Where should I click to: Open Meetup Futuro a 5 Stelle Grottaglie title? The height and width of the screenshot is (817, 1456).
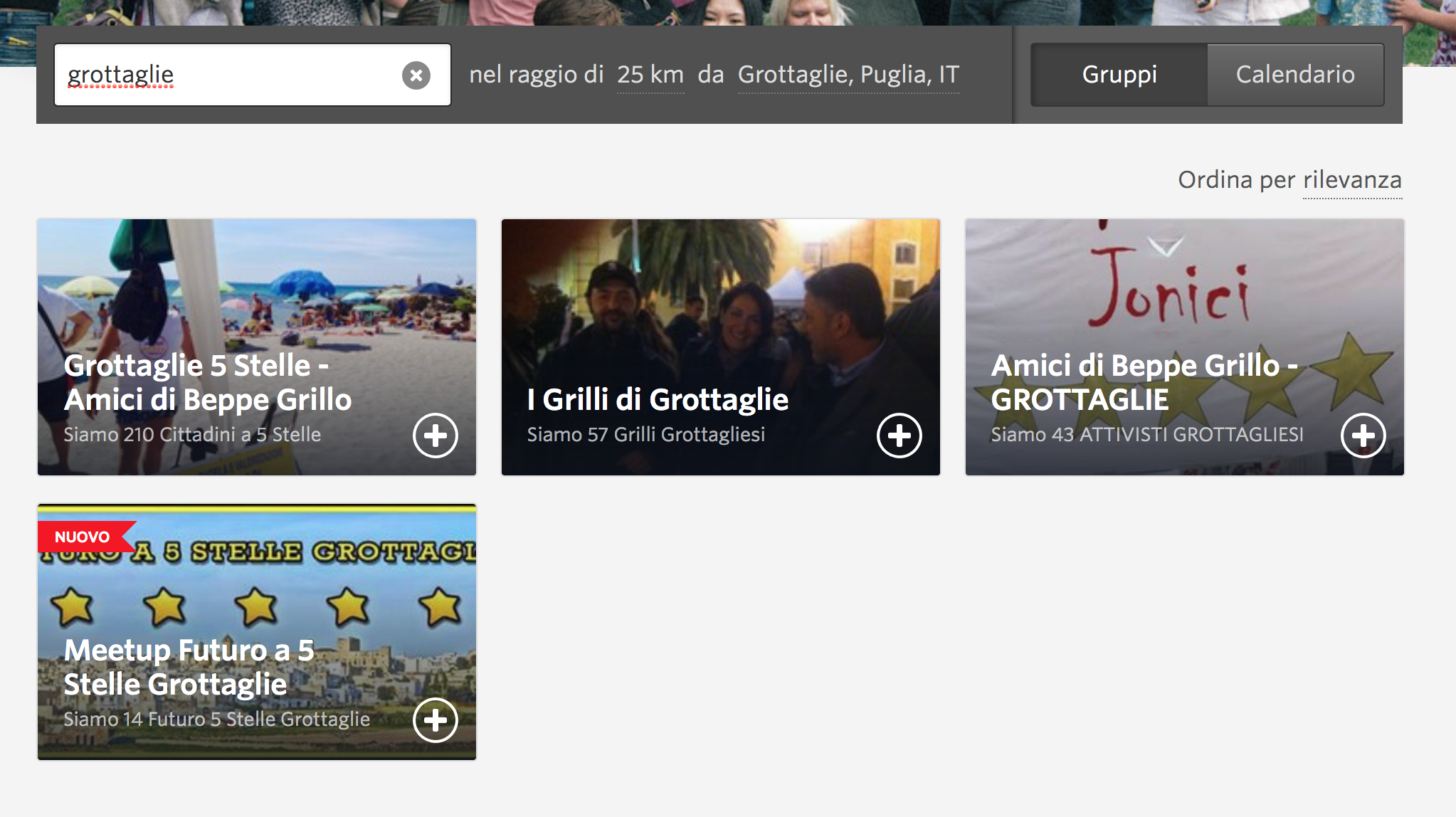point(189,668)
